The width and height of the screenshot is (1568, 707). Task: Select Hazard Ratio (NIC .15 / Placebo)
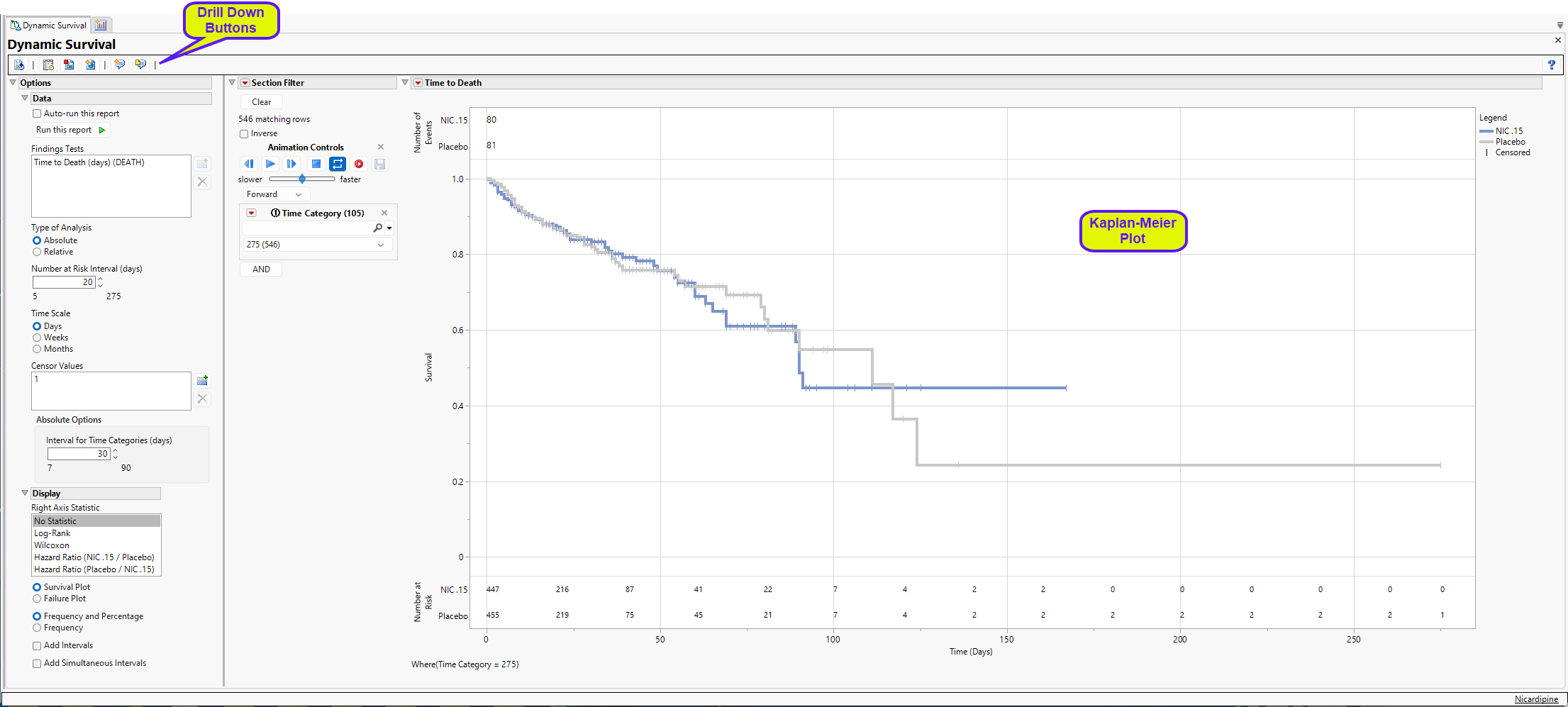click(x=96, y=557)
